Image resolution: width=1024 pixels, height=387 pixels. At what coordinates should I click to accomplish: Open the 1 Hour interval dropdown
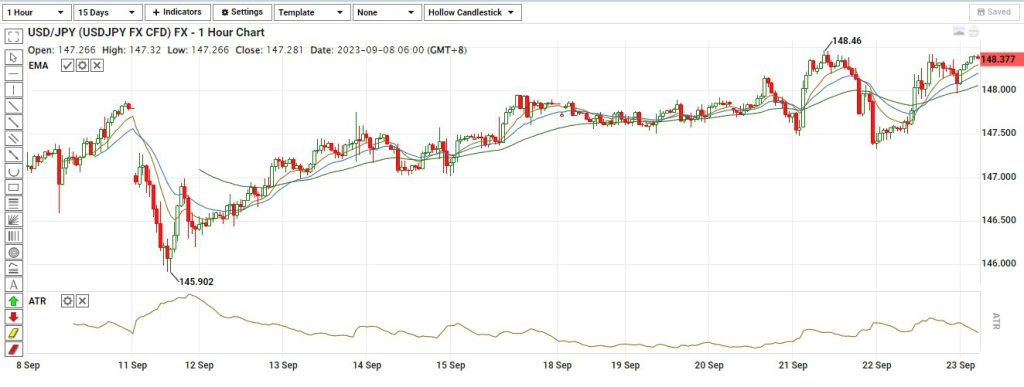(x=36, y=12)
